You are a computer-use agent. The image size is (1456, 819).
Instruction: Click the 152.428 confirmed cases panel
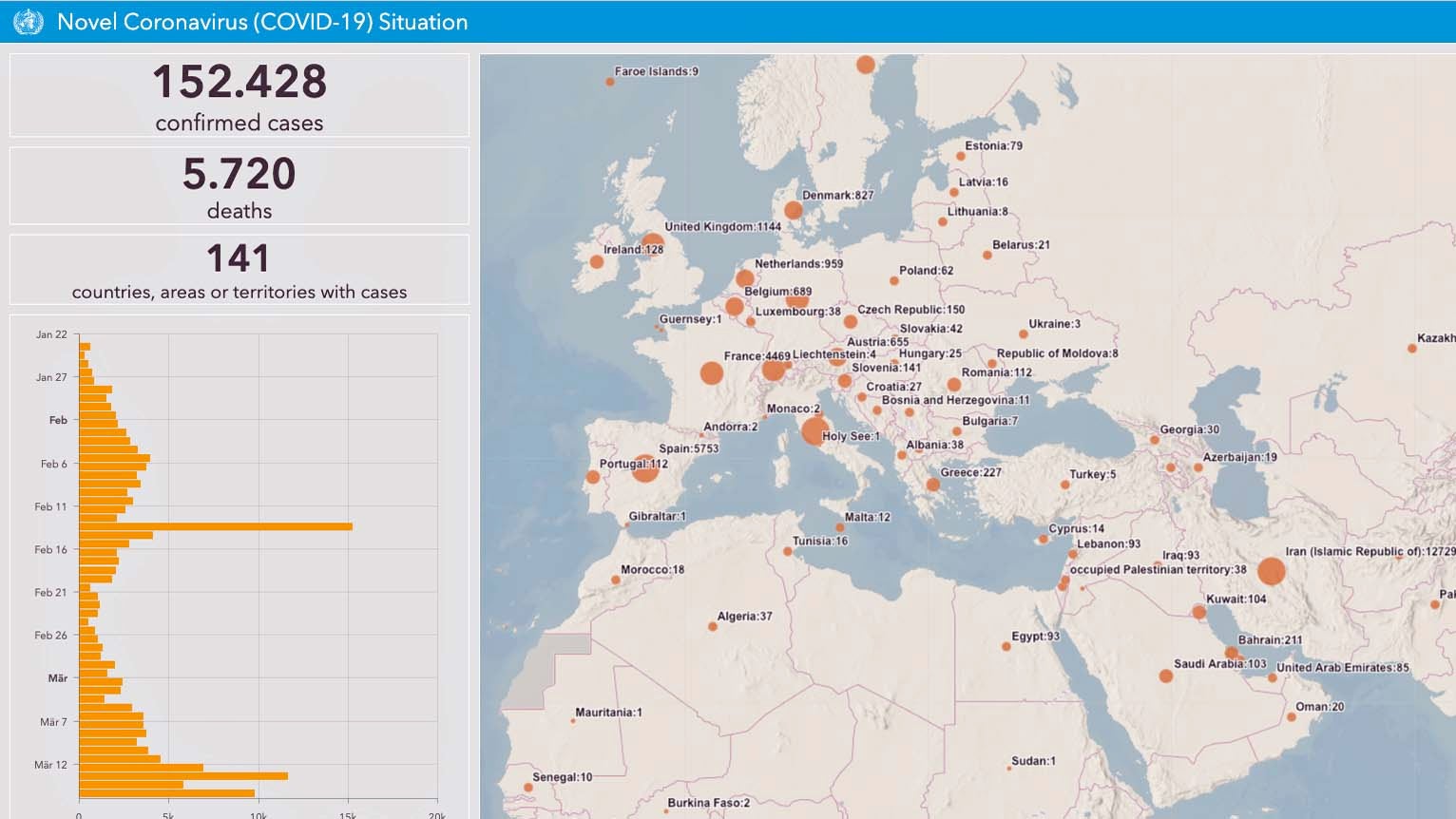(x=239, y=95)
